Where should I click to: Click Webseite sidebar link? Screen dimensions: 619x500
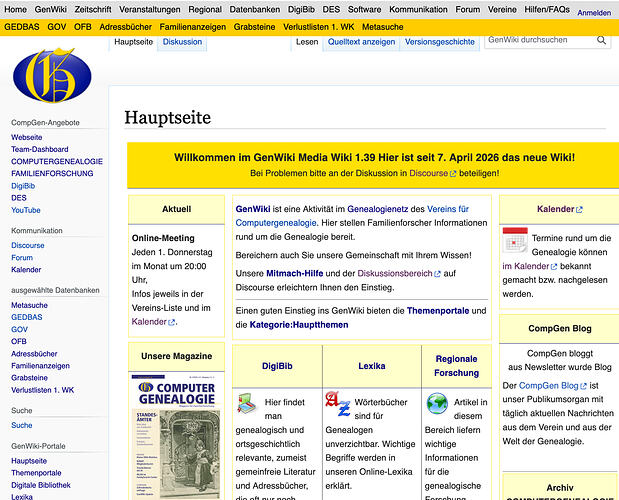(x=26, y=137)
